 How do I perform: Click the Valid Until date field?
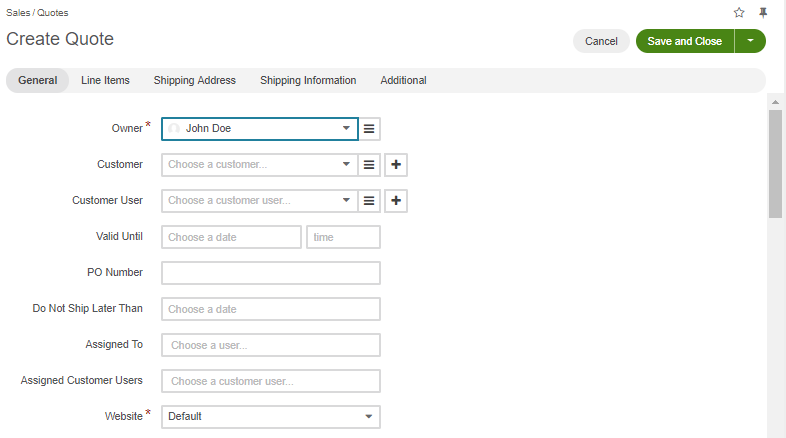[x=231, y=237]
